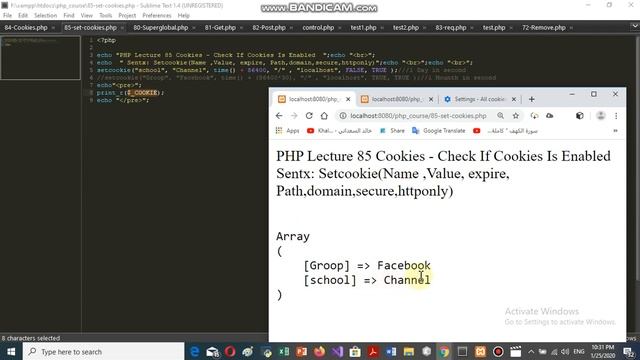Open Word from the taskbar

click(x=391, y=351)
